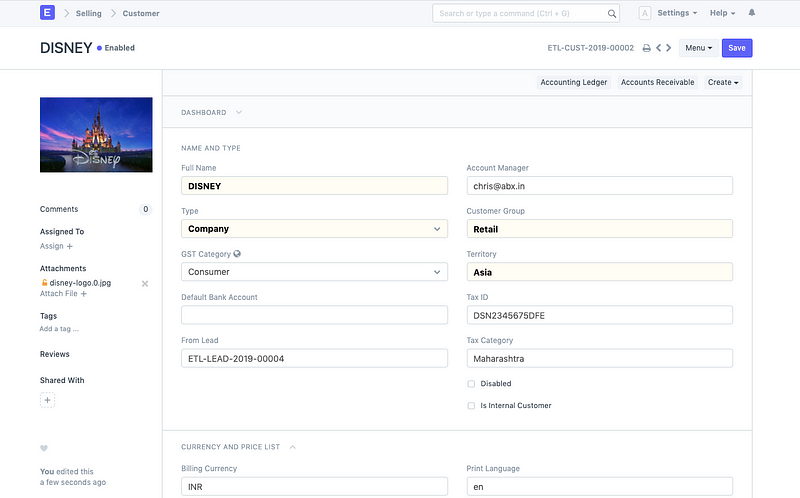
Task: Open the notifications bell icon
Action: point(752,13)
